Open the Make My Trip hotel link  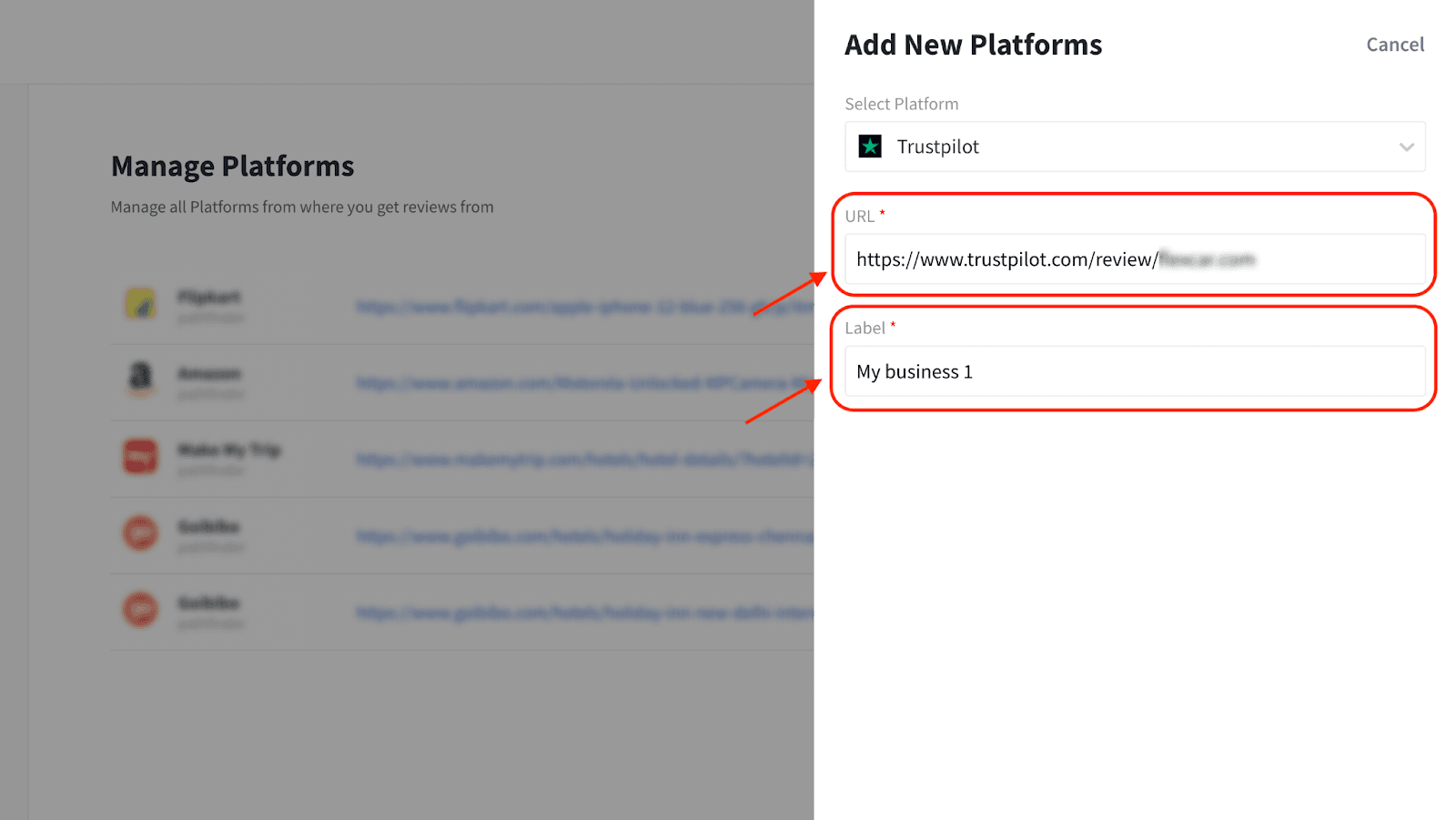582,461
